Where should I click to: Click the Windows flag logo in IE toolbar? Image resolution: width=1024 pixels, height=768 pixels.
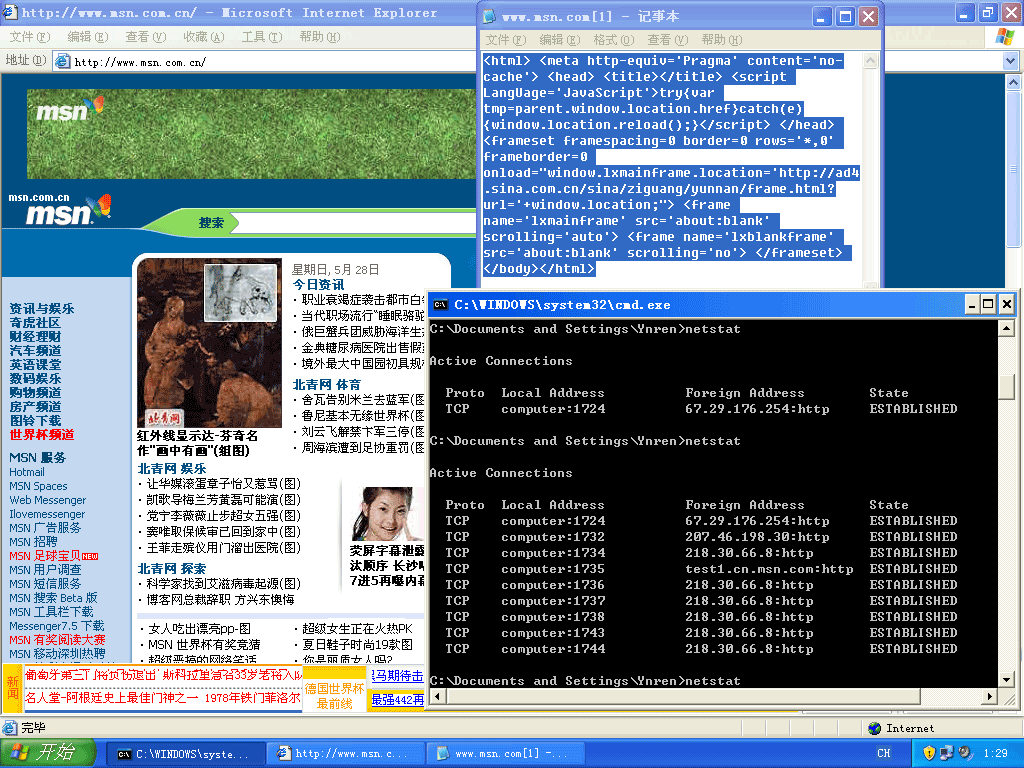(1005, 37)
